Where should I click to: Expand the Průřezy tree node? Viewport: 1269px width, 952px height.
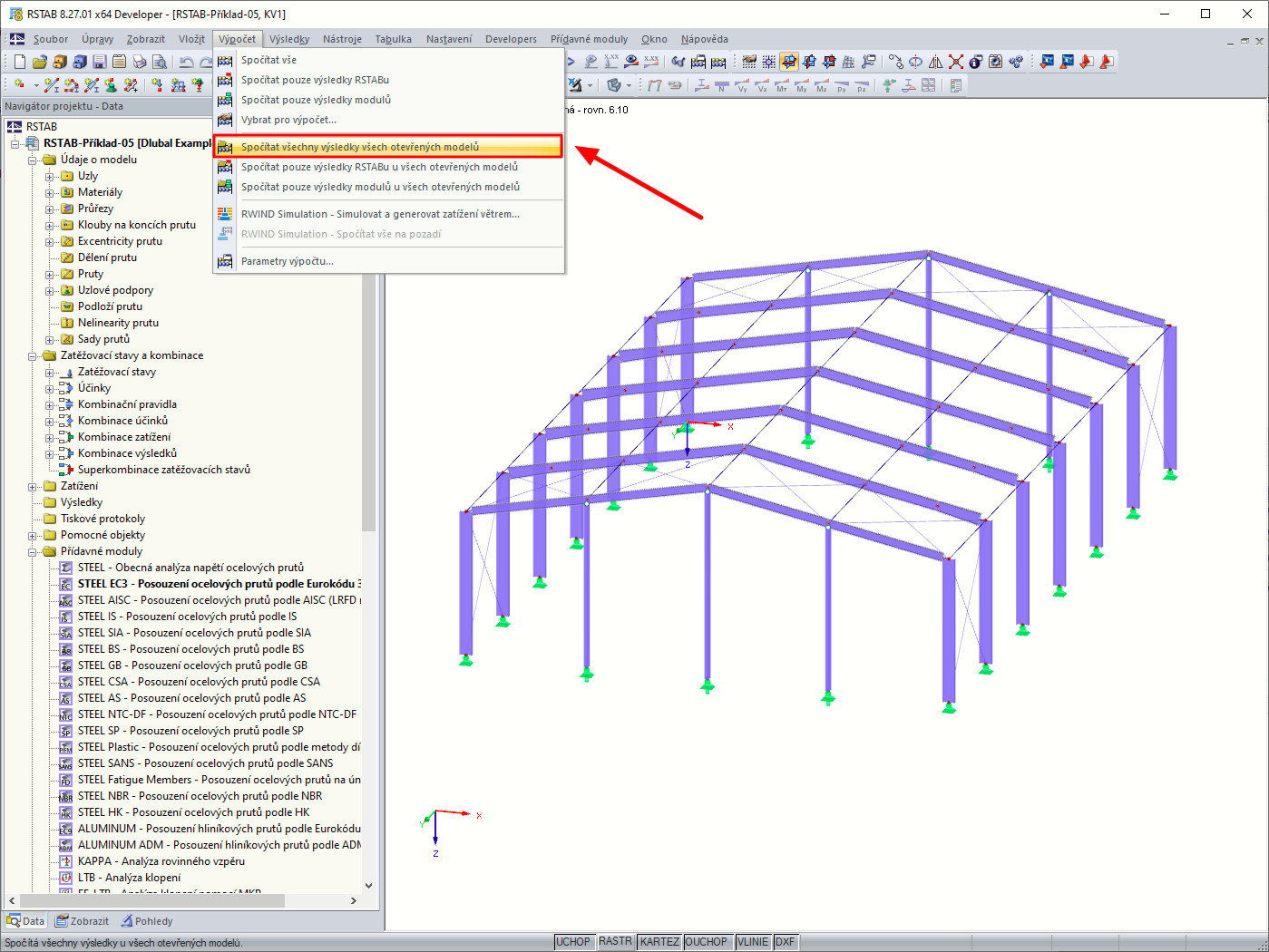click(50, 209)
